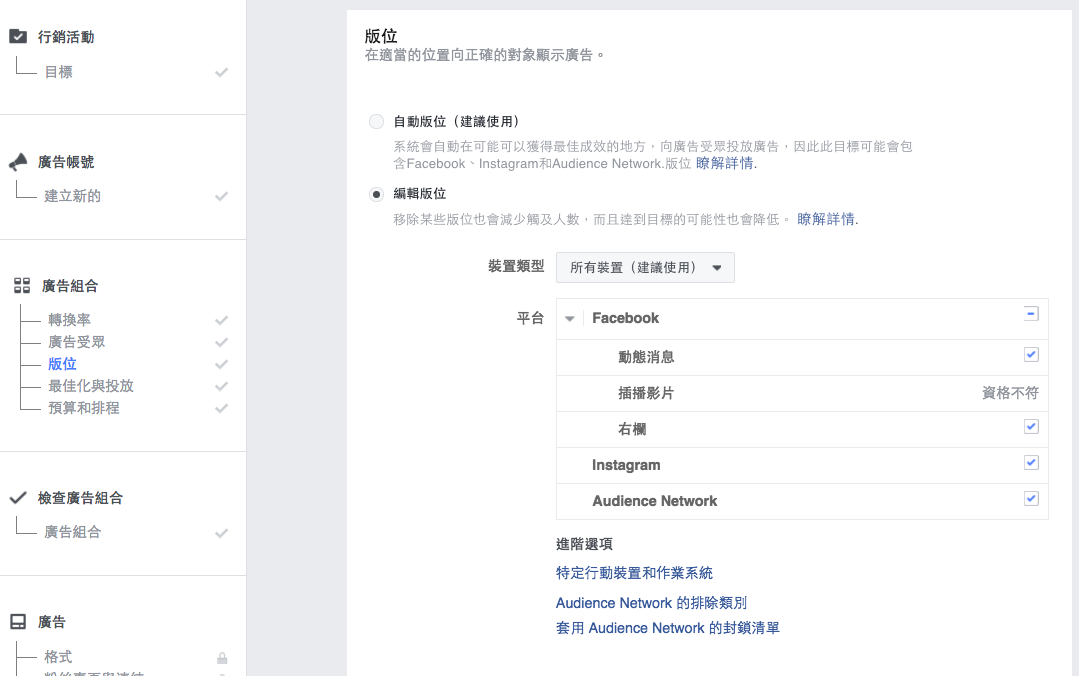The image size is (1079, 676).
Task: Click the 行銷活動 section heading
Action: (66, 37)
